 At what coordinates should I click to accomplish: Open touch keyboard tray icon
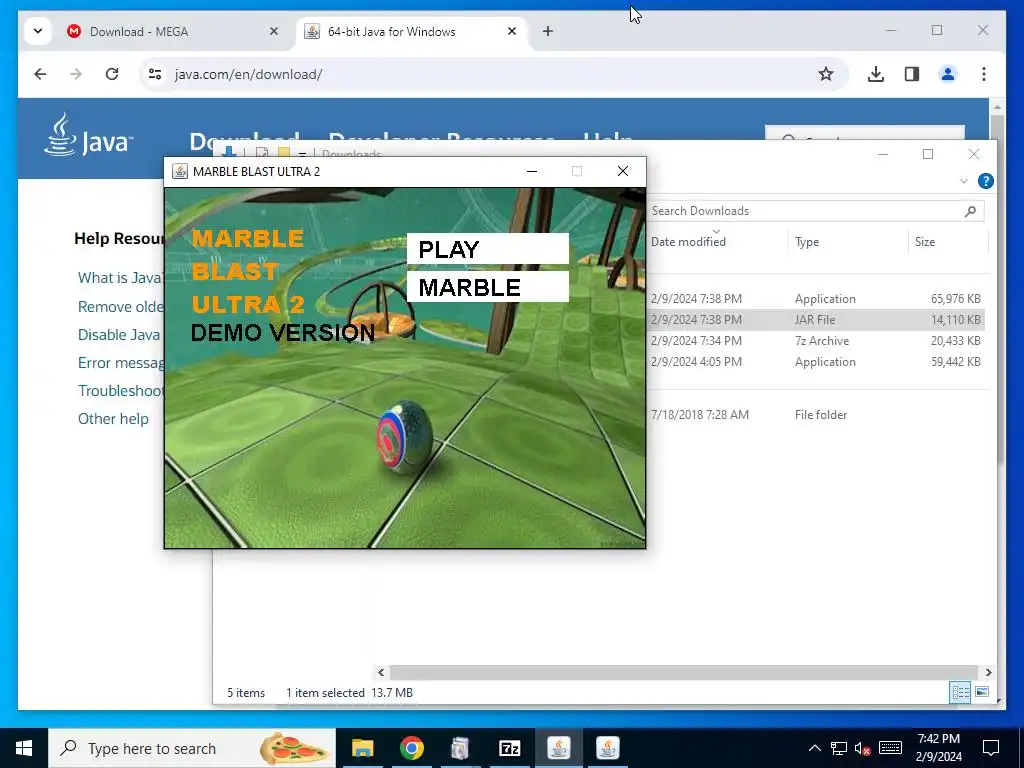coord(890,748)
